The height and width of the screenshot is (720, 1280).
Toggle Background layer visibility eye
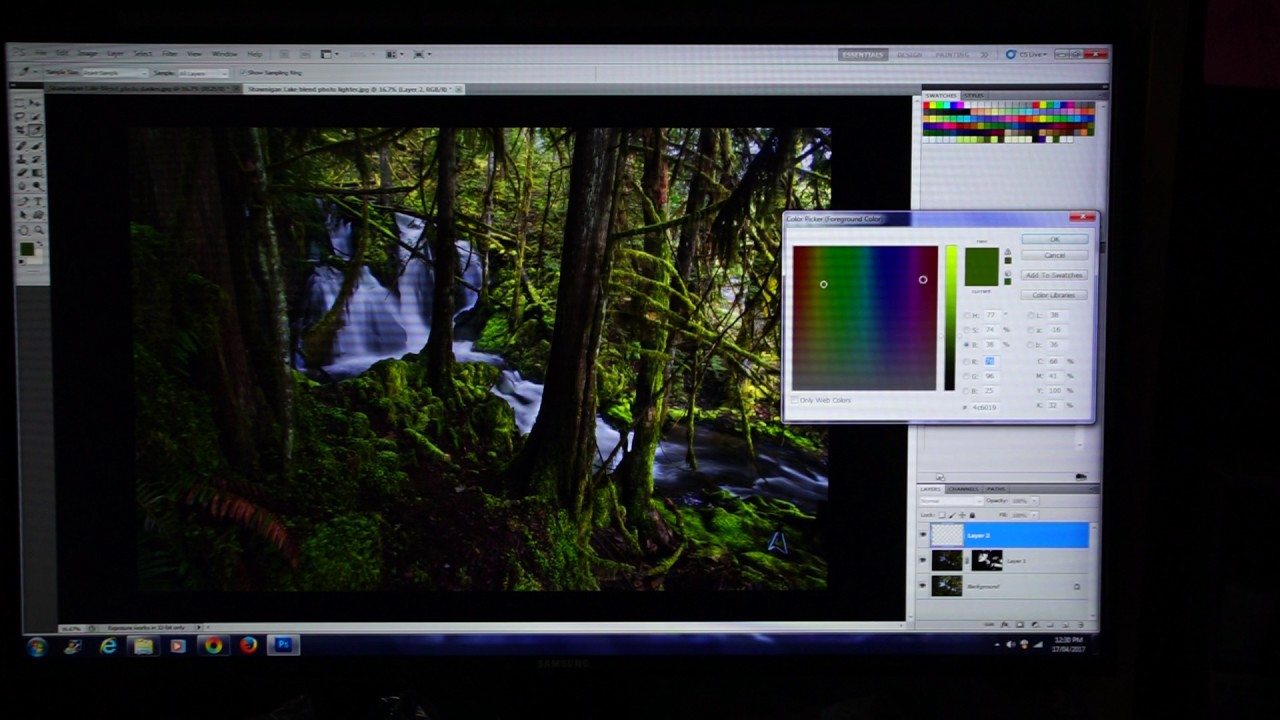pyautogui.click(x=923, y=585)
